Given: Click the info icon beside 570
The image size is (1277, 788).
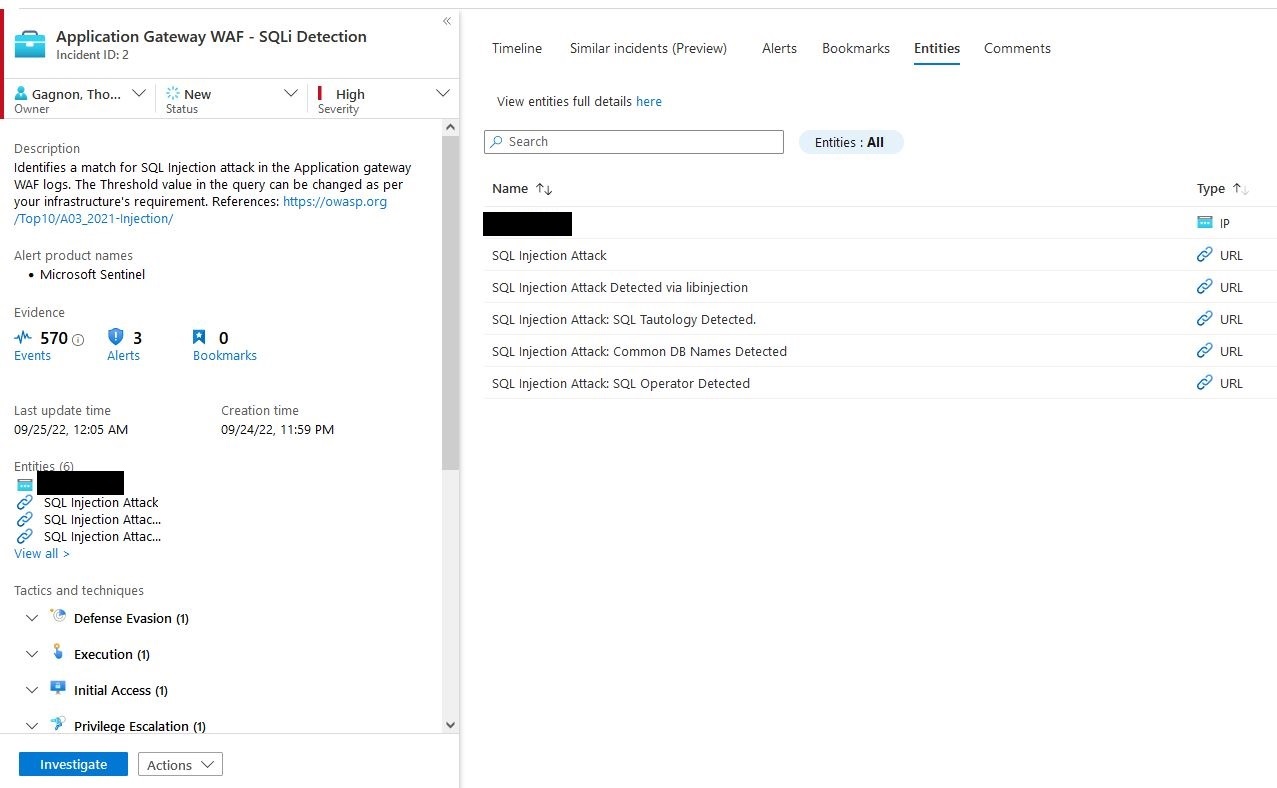Looking at the screenshot, I should (79, 340).
